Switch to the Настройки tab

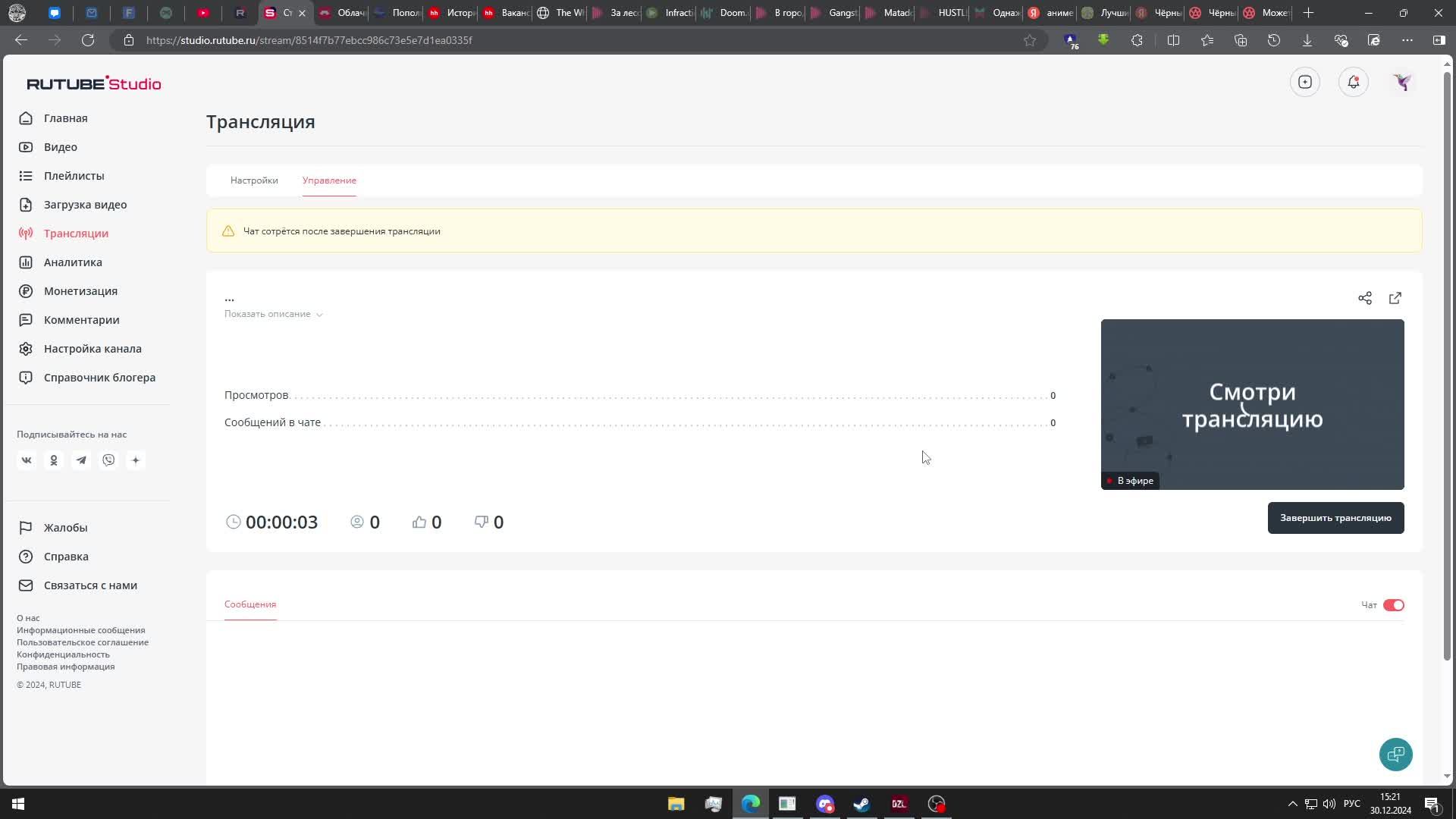tap(254, 180)
